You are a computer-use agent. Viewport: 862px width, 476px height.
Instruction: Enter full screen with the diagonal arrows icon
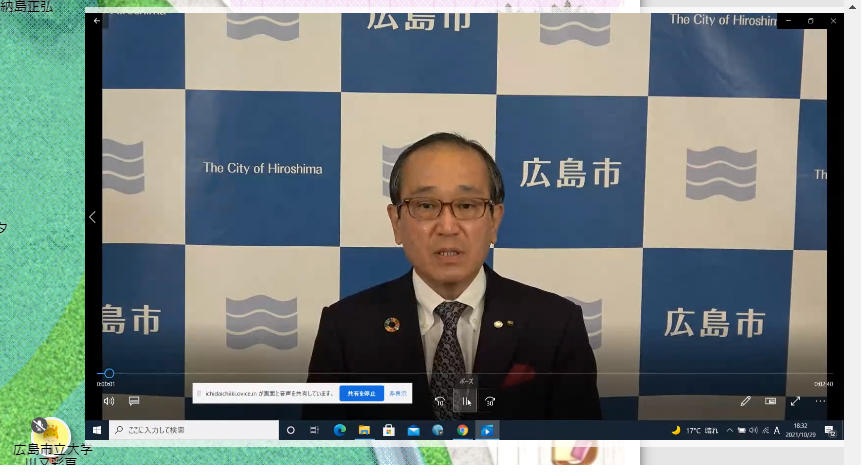pos(795,401)
